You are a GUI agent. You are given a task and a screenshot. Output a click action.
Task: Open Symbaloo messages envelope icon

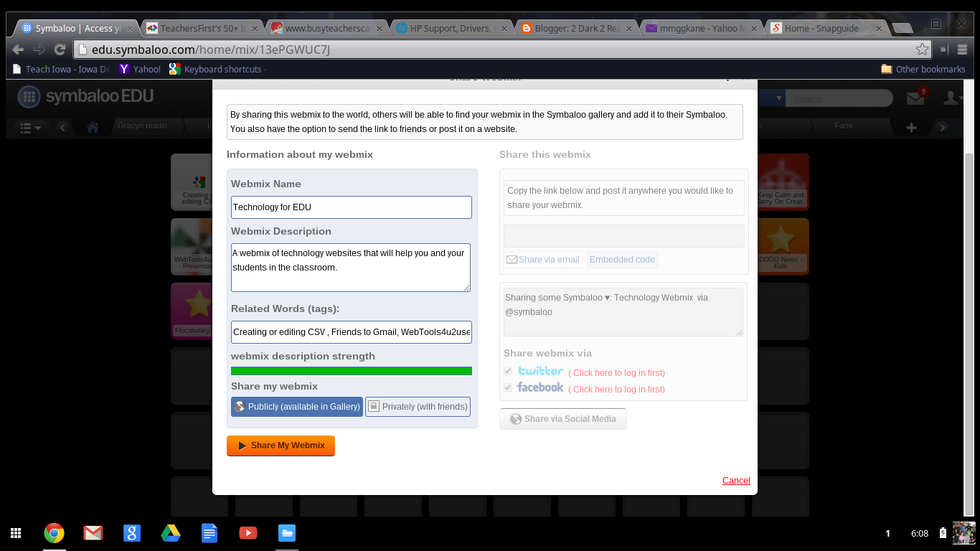[x=916, y=98]
